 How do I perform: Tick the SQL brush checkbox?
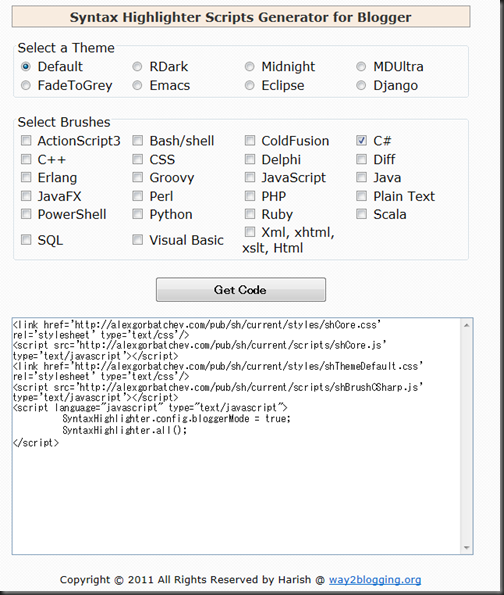tap(26, 240)
